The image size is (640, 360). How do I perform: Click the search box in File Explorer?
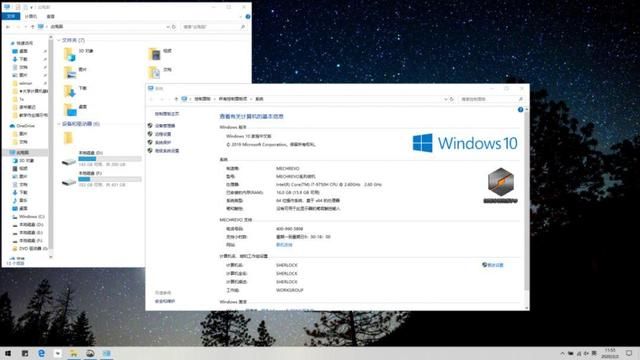tap(214, 27)
